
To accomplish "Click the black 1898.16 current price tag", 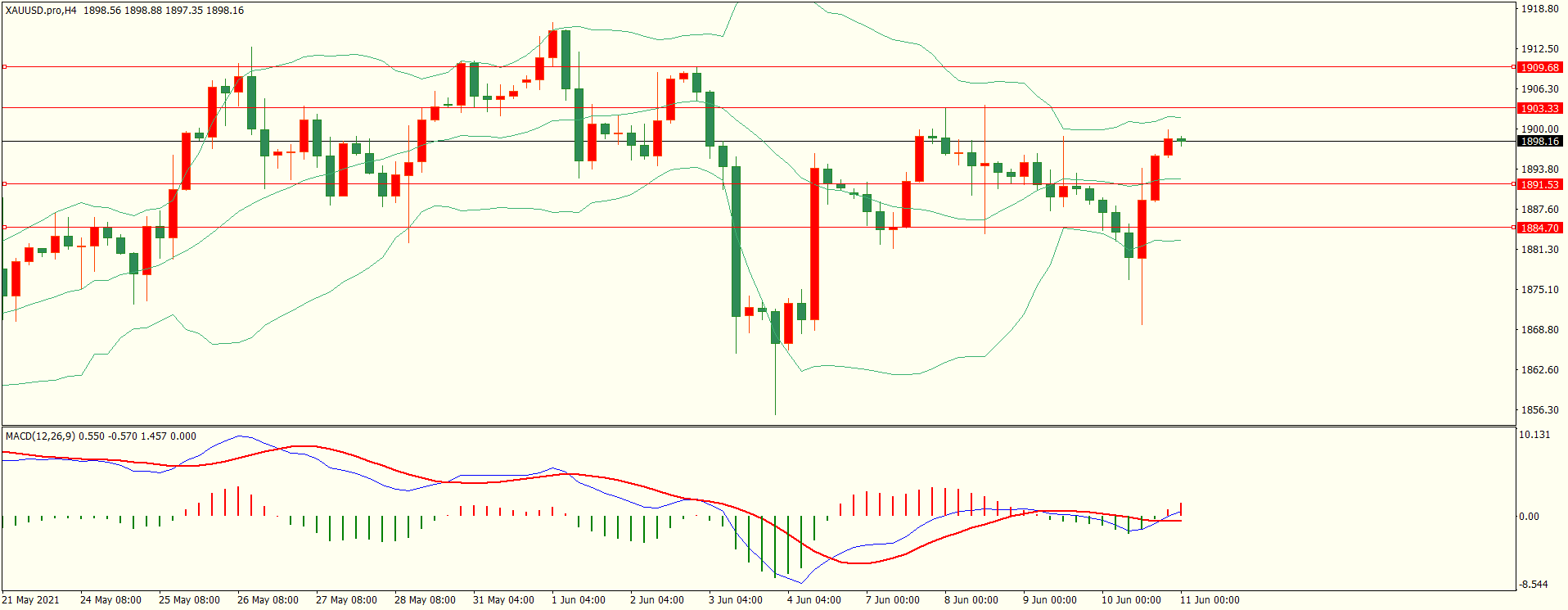I will [x=1539, y=142].
